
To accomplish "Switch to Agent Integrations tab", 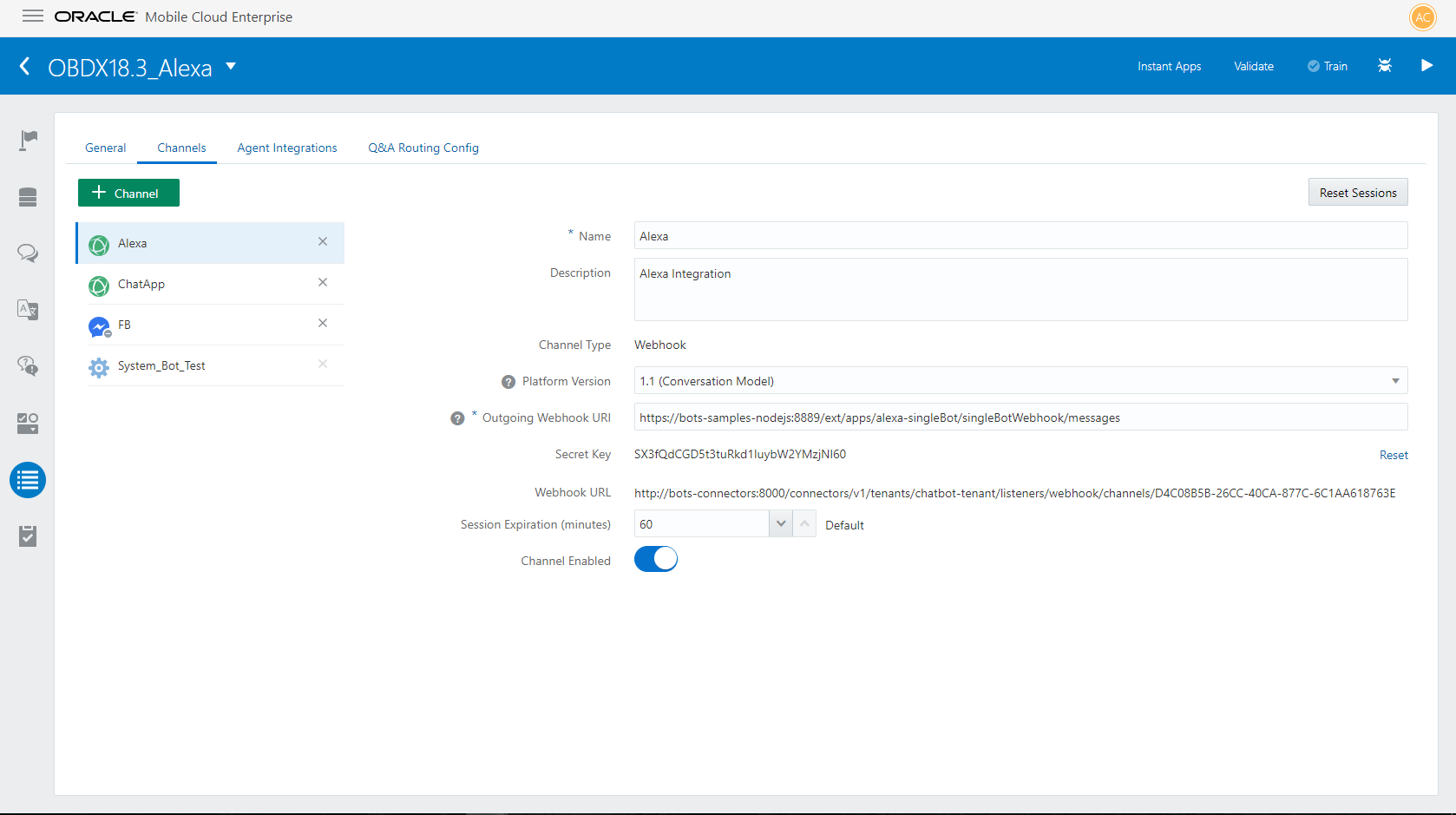I will pos(287,148).
